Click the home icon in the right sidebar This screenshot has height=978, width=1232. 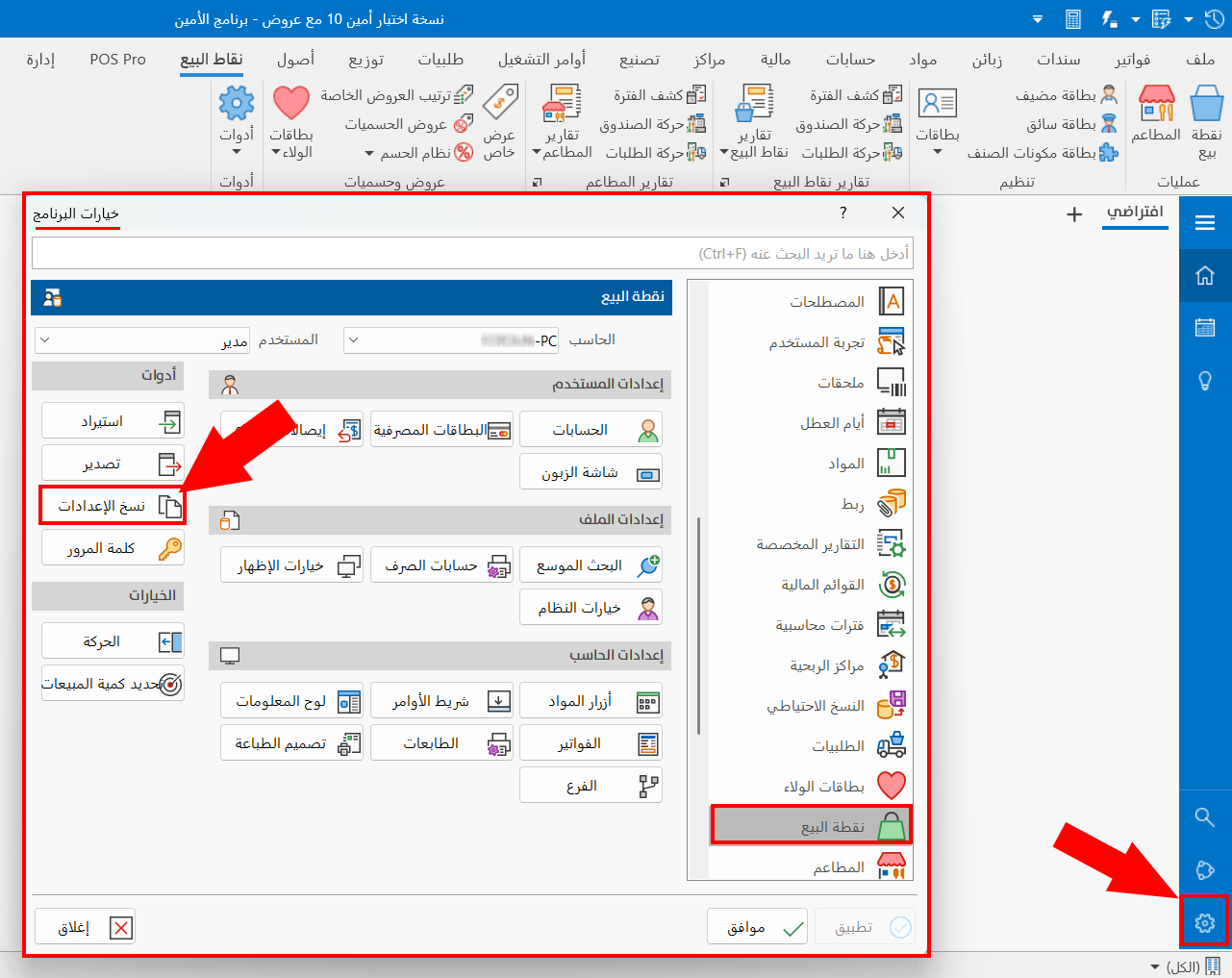click(1204, 275)
